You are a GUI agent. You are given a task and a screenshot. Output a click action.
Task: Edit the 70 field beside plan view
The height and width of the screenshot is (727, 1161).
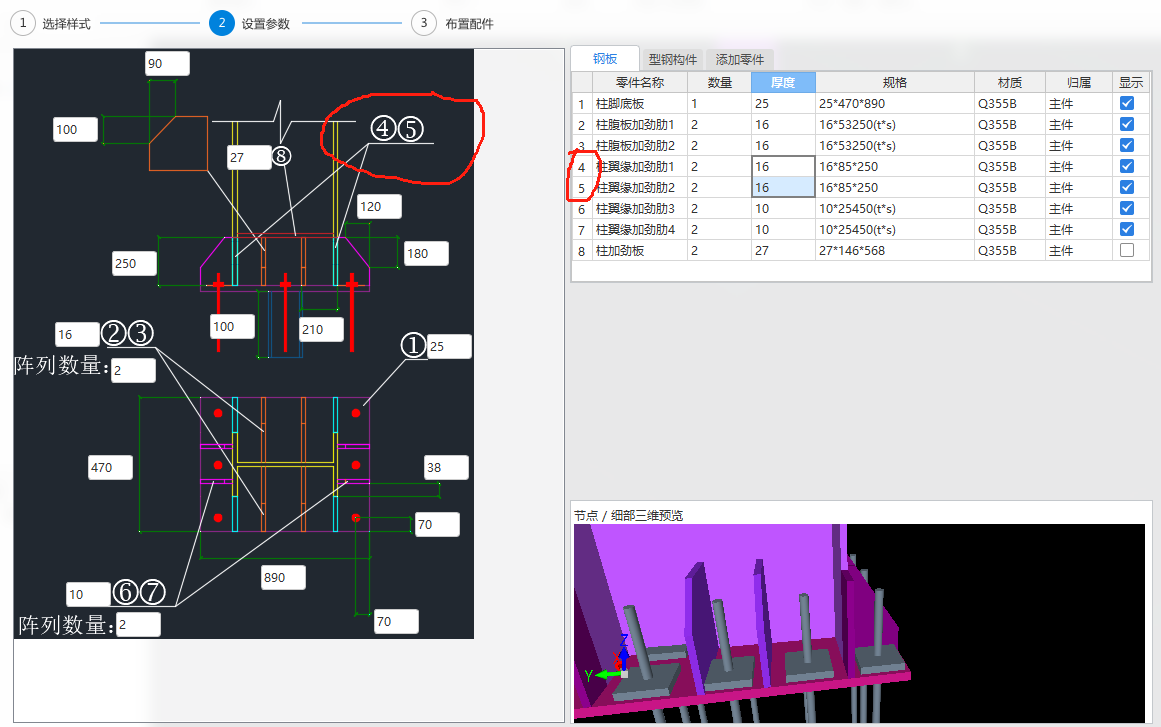tap(438, 525)
